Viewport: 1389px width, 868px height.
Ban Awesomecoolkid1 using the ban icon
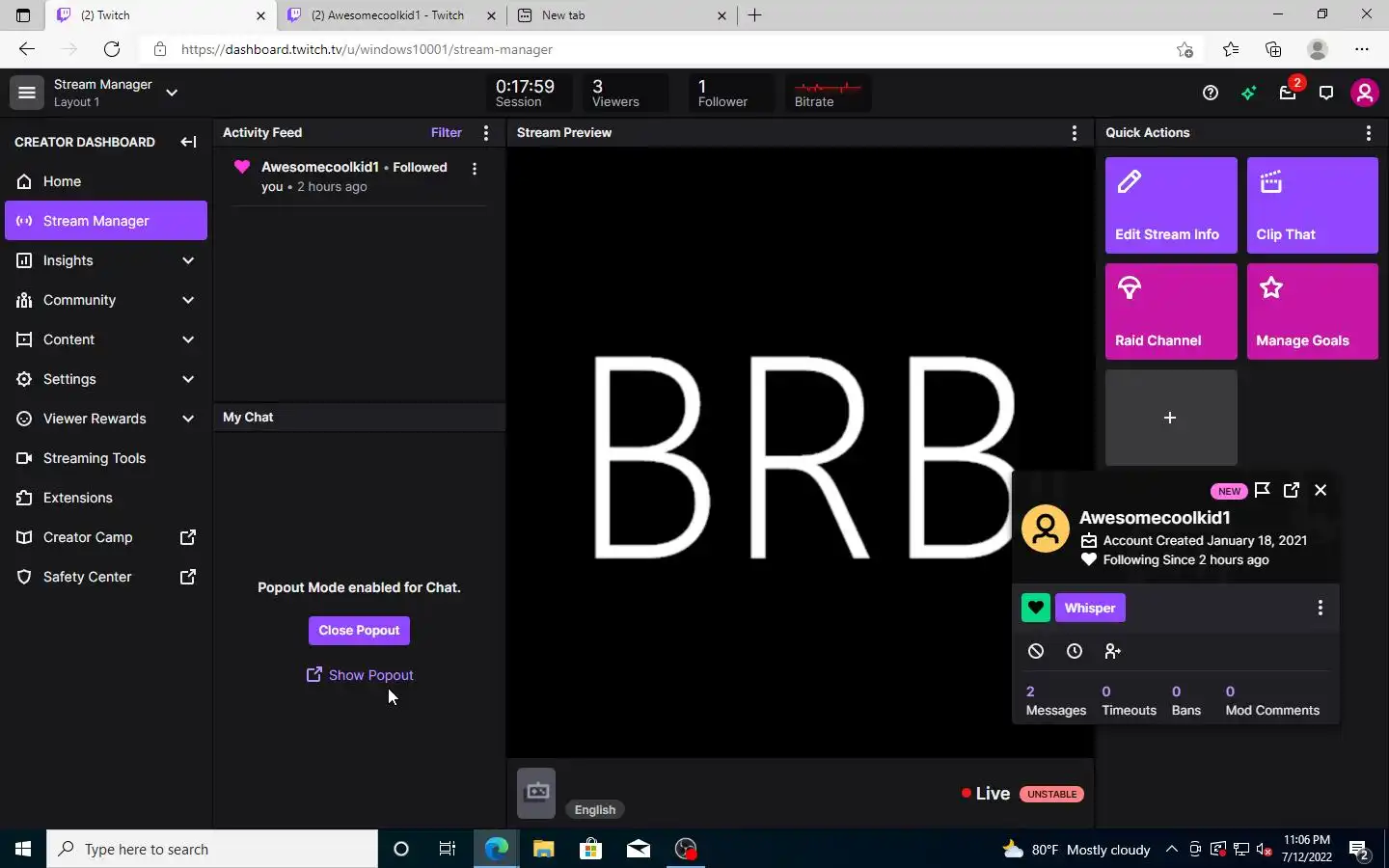(x=1036, y=651)
